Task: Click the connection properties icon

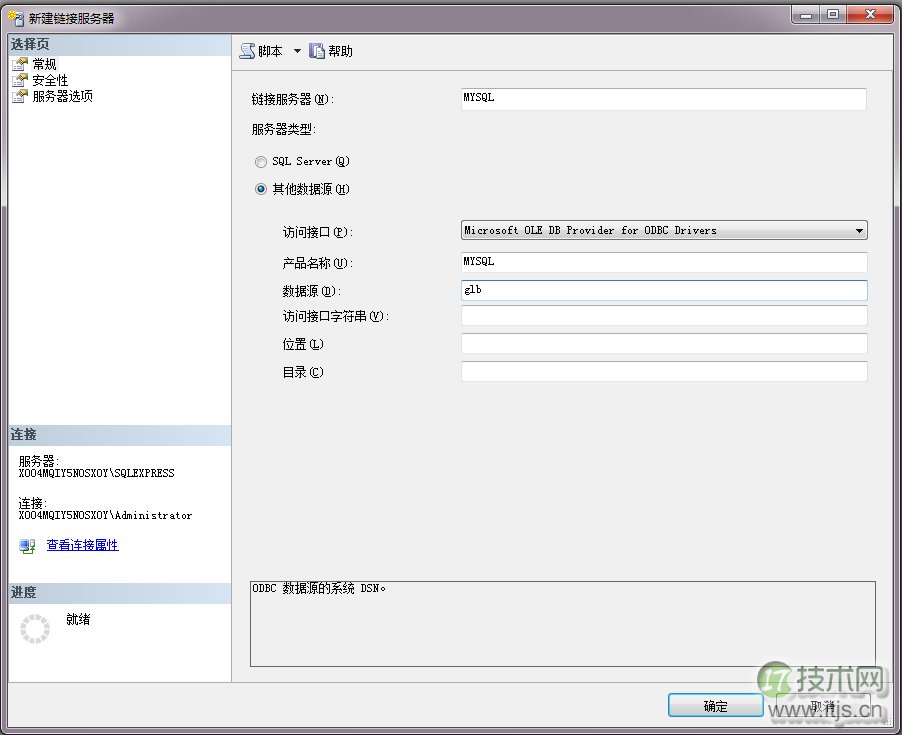Action: (x=27, y=546)
